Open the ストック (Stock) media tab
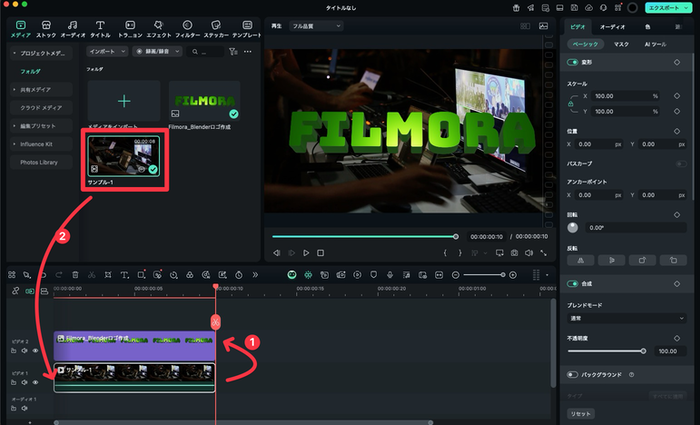This screenshot has height=425, width=700. [x=46, y=28]
